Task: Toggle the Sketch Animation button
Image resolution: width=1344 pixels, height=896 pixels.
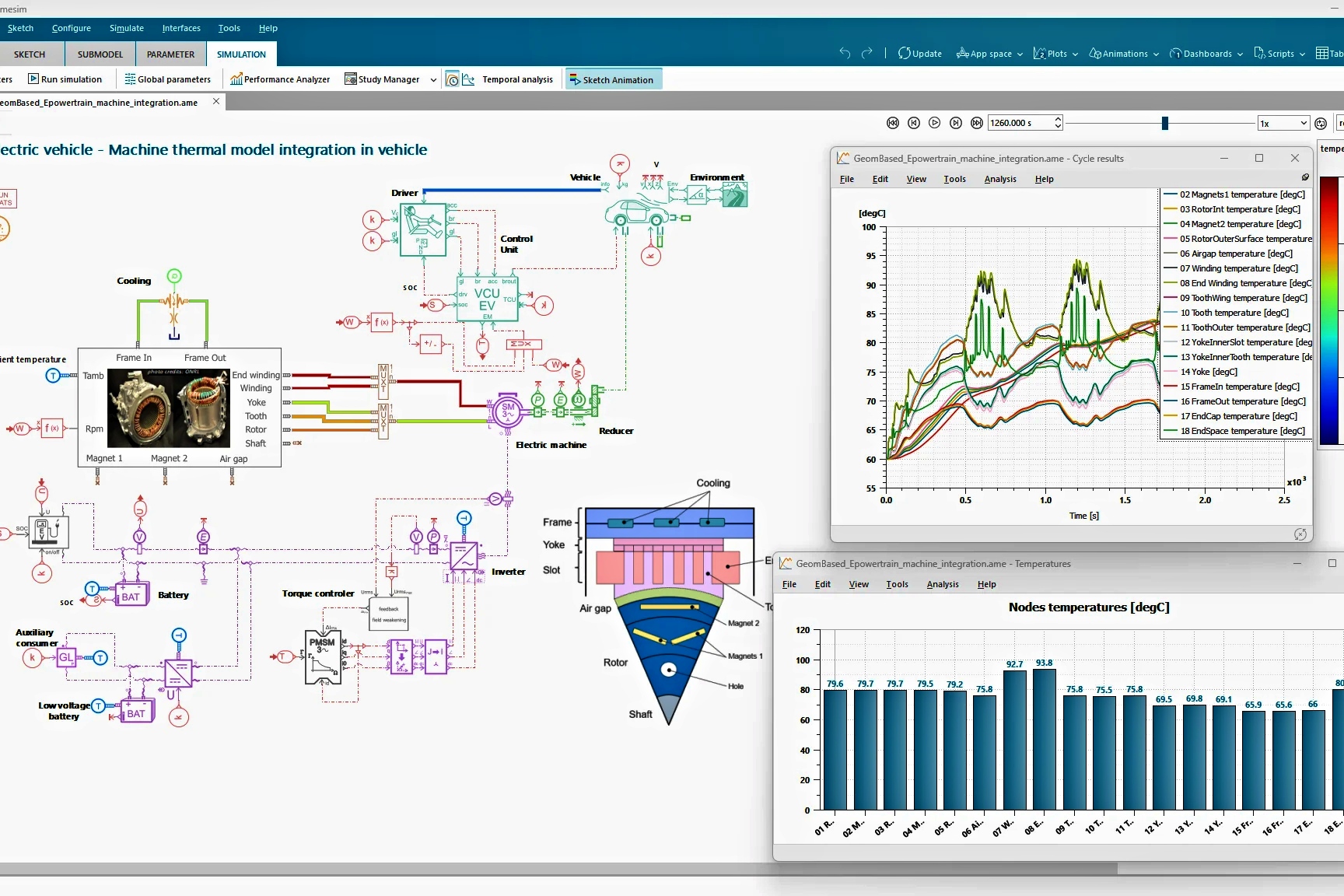Action: [x=612, y=79]
